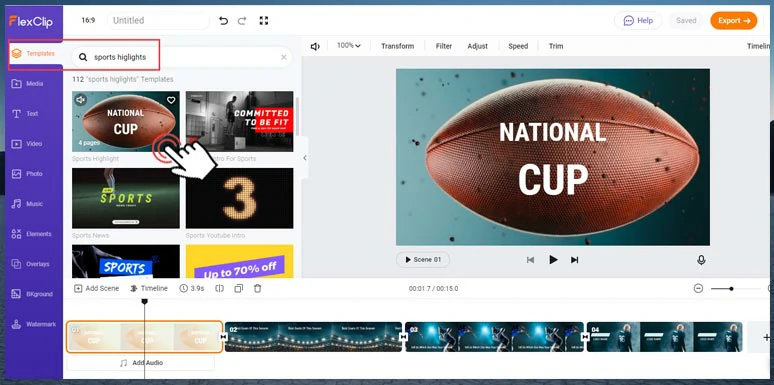Click the duplicate scene icon
Image resolution: width=774 pixels, height=385 pixels.
[239, 288]
